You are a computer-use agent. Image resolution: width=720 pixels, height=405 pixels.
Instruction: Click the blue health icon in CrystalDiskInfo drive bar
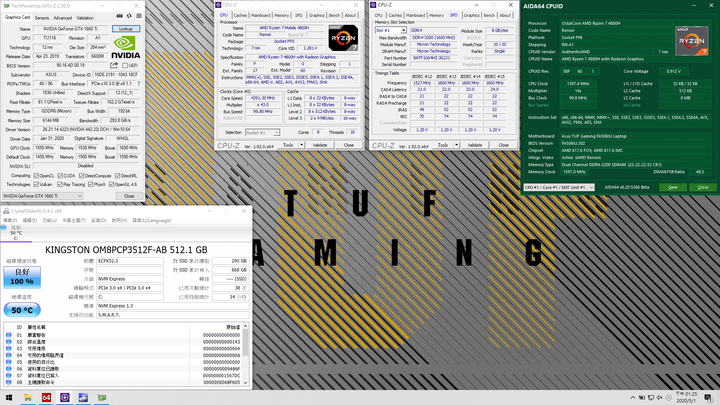(4, 227)
